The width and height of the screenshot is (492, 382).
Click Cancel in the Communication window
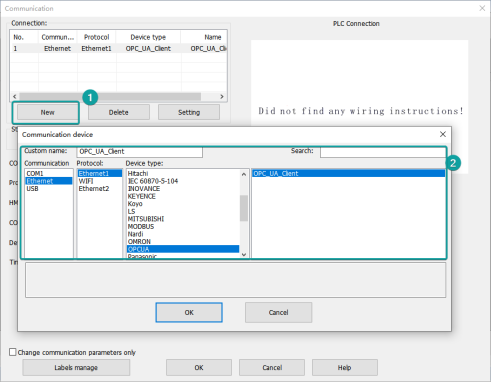[x=272, y=367]
